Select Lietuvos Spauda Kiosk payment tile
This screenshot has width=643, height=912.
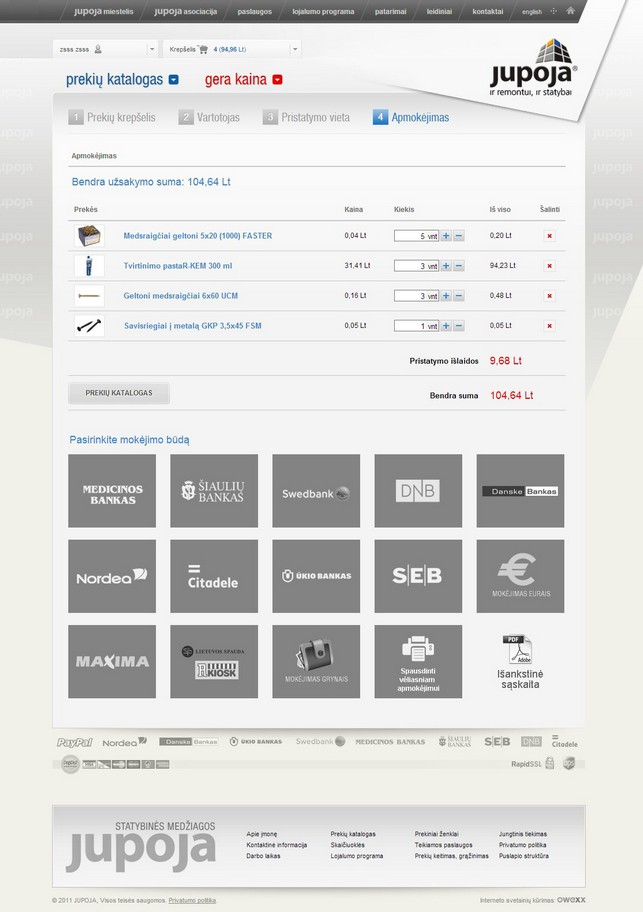214,661
